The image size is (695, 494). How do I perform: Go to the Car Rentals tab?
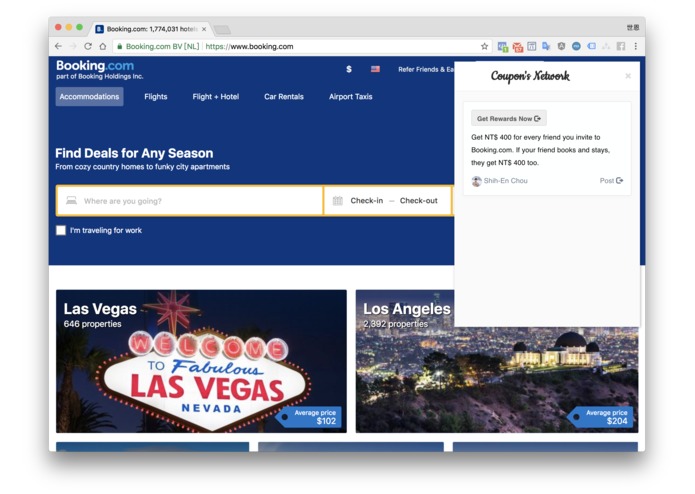(x=284, y=97)
